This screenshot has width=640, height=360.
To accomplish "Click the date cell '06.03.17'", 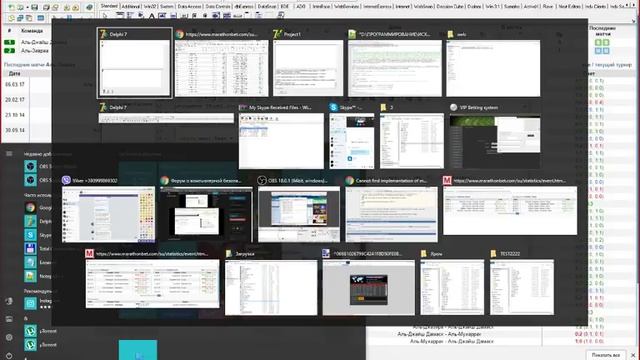I will [x=15, y=84].
